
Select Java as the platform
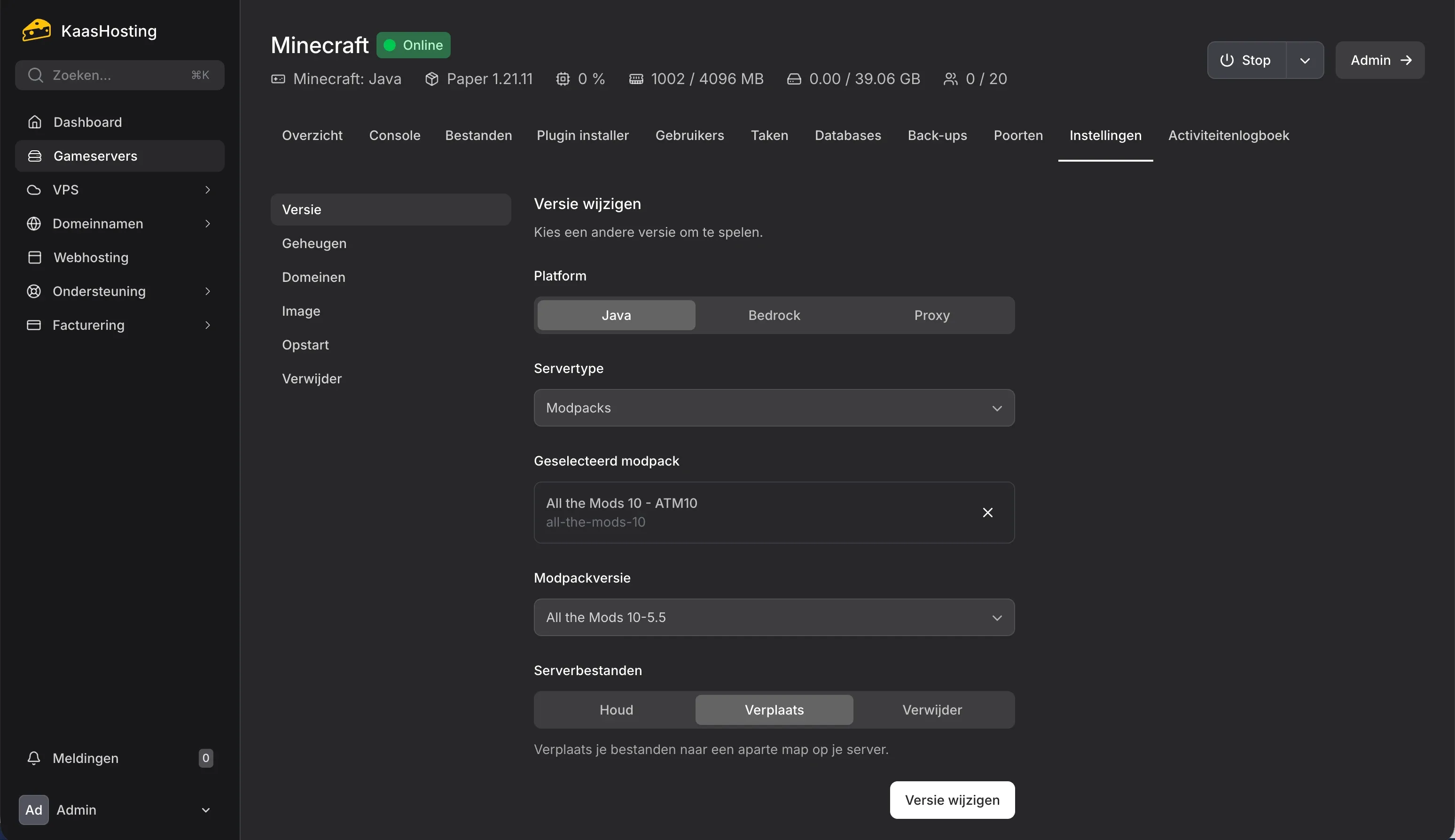pyautogui.click(x=615, y=315)
